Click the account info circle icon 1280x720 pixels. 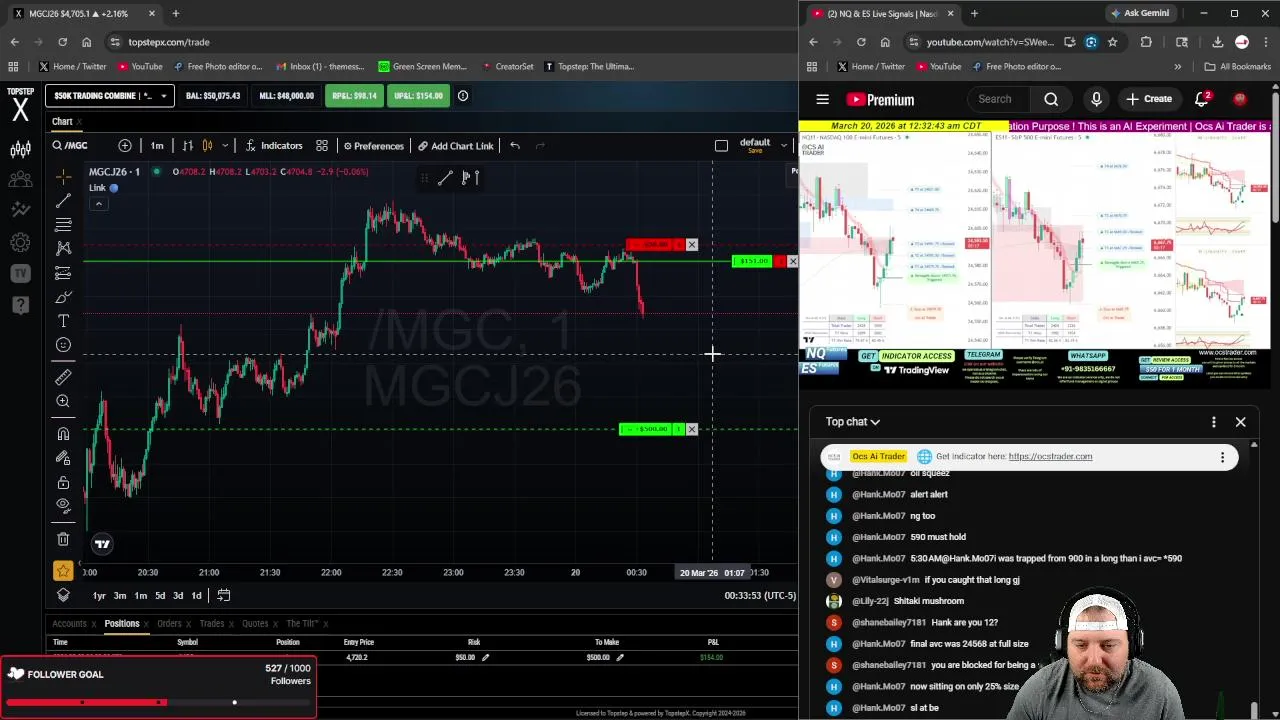pos(463,96)
